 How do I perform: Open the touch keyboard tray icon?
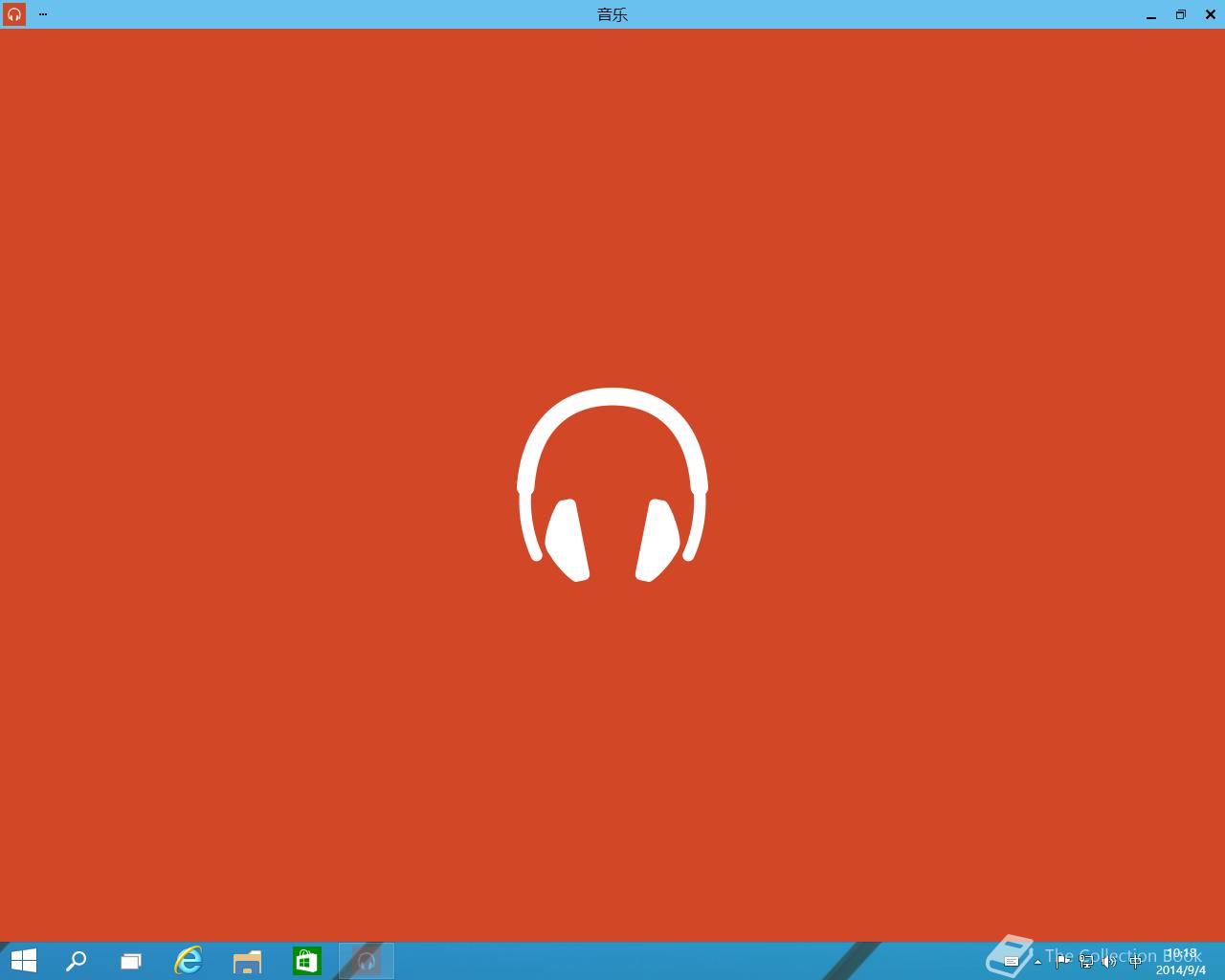(x=1012, y=961)
